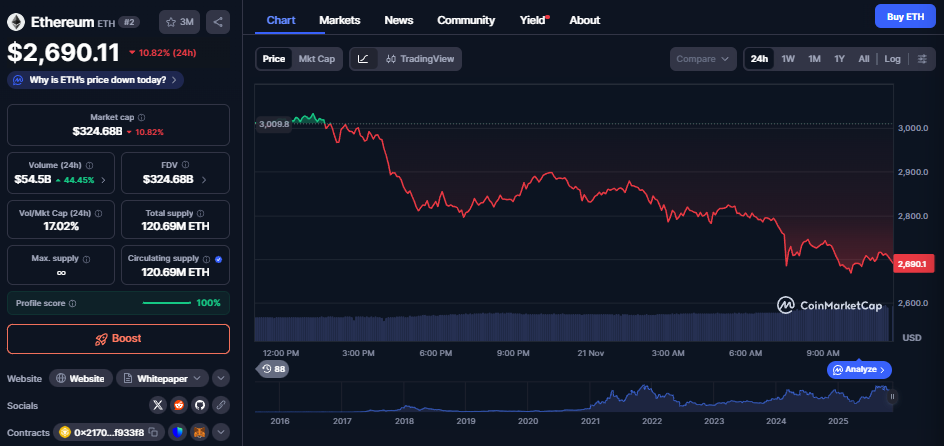This screenshot has height=446, width=944.
Task: Click the Profile score progress bar
Action: 166,303
